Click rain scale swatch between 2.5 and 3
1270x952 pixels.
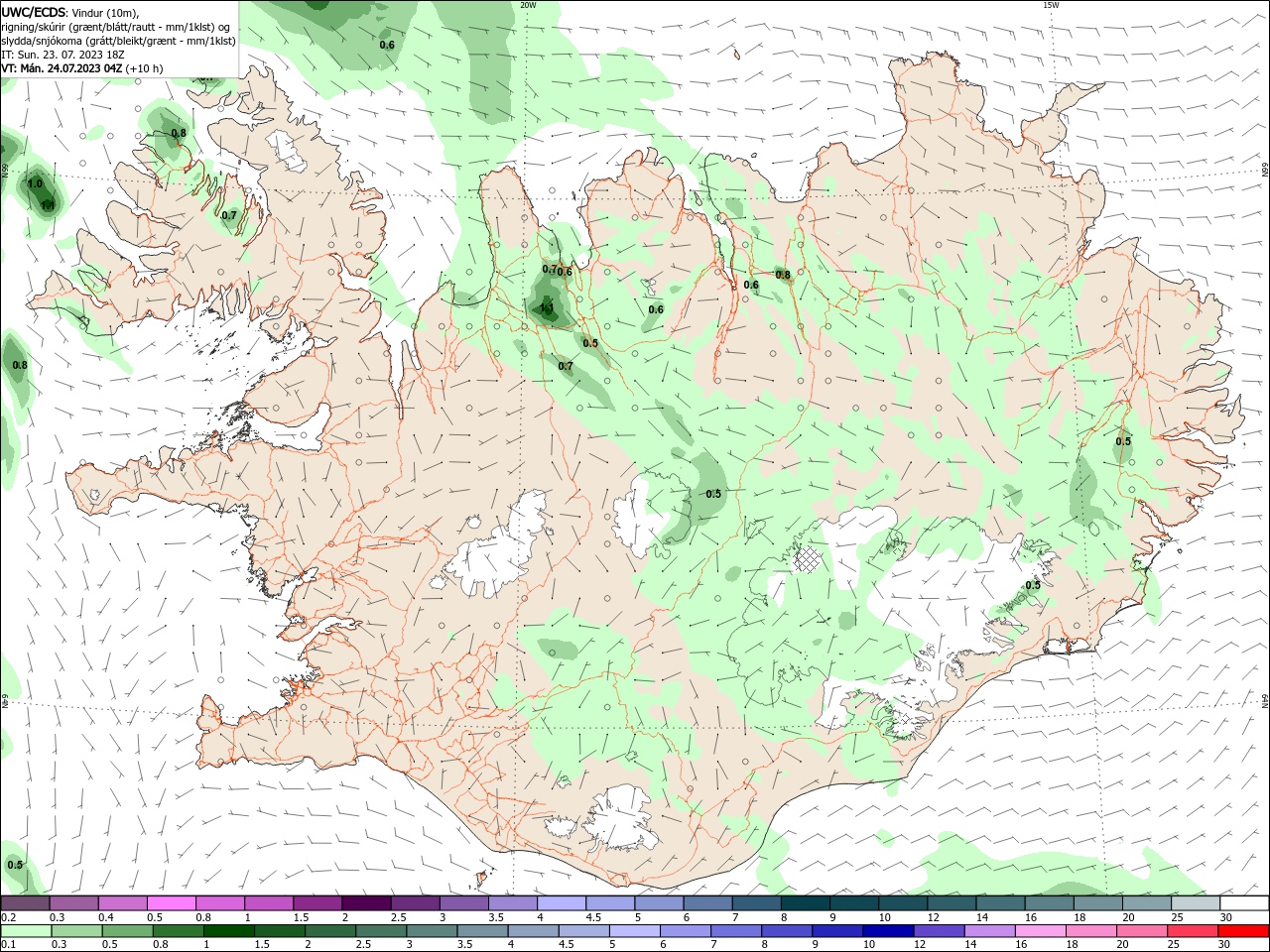click(x=381, y=930)
